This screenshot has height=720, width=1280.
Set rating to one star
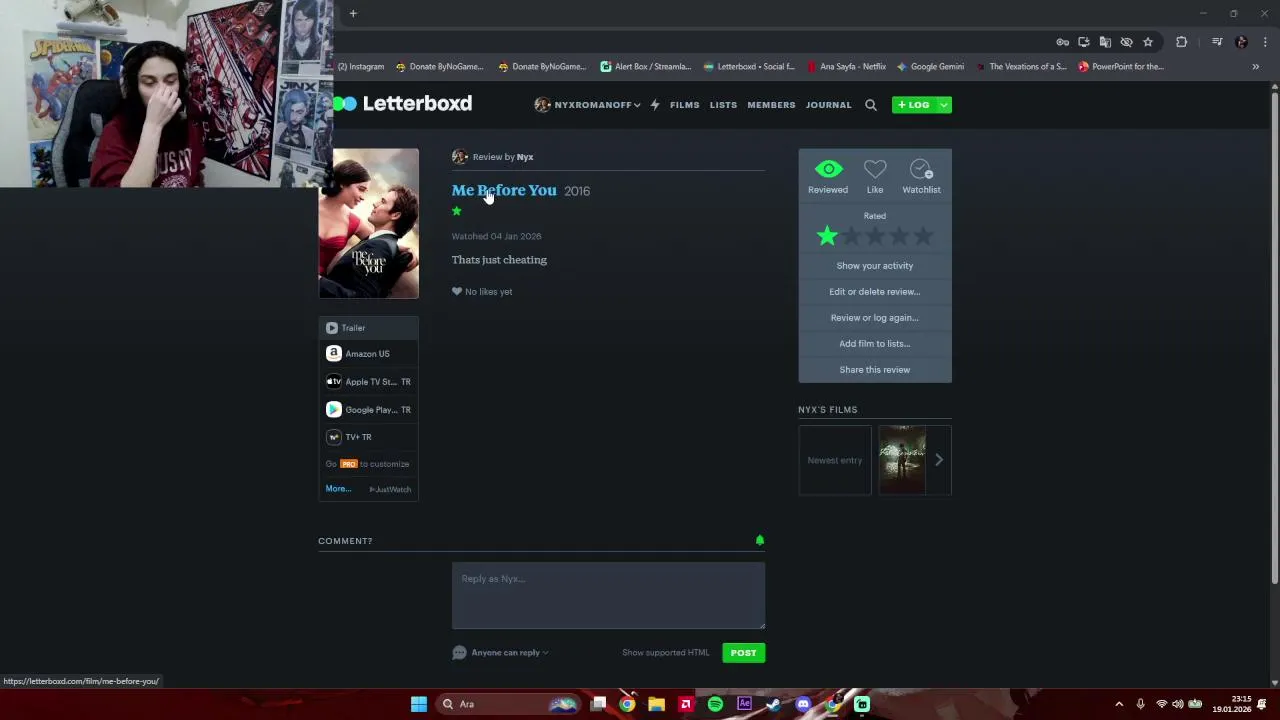click(827, 236)
